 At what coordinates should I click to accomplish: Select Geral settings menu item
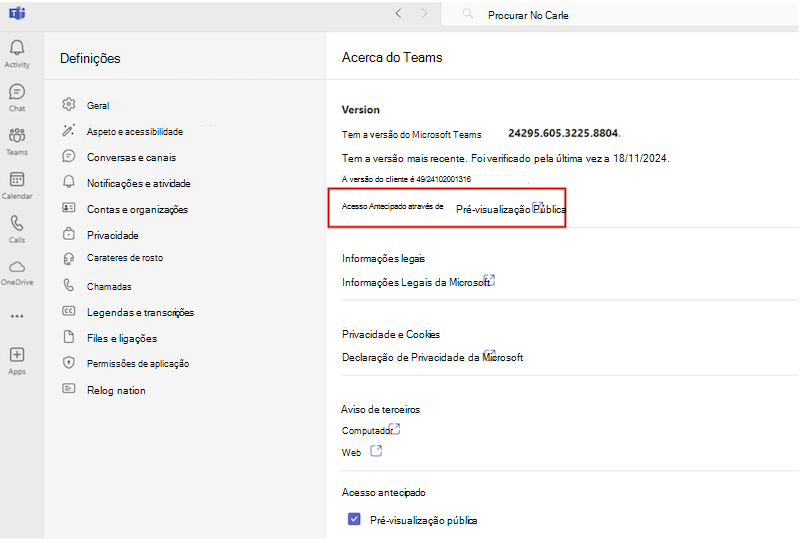(x=98, y=106)
